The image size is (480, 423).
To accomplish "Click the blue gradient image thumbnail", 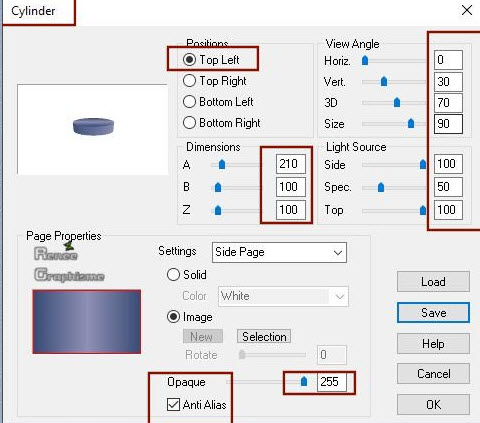I will pyautogui.click(x=87, y=322).
